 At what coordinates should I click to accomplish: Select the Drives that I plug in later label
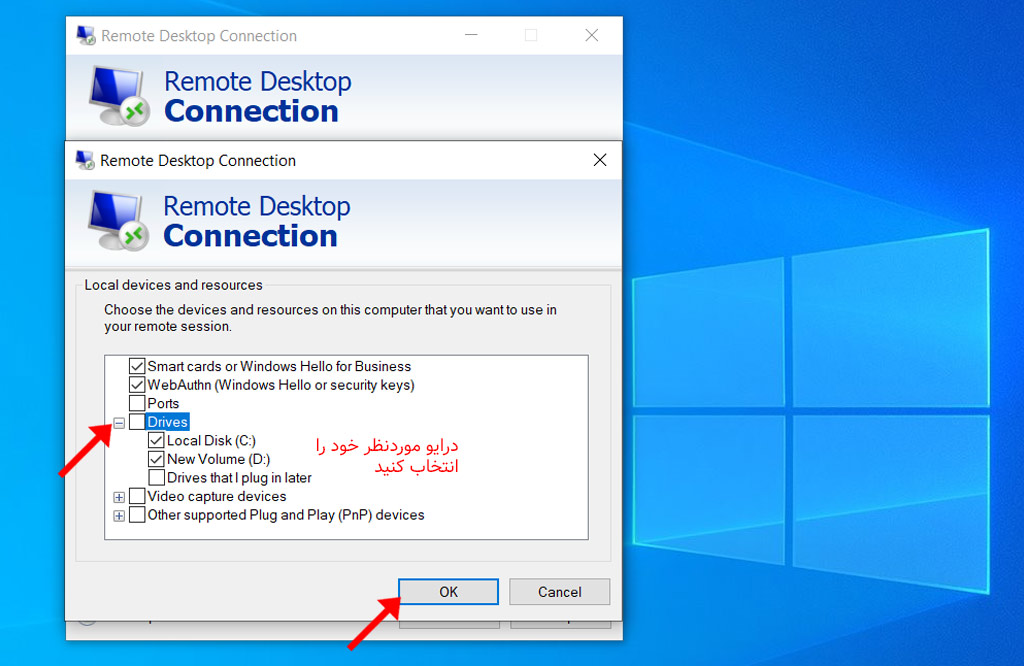239,477
